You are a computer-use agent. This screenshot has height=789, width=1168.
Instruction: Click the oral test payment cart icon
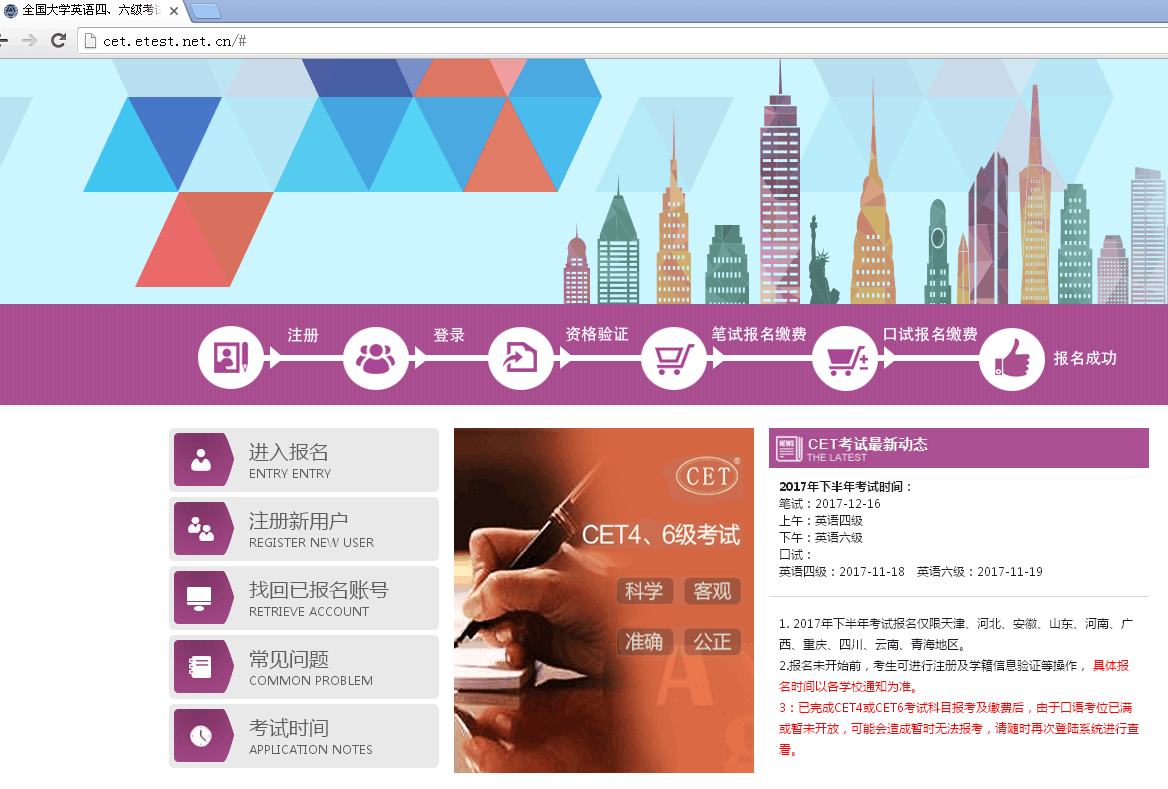pos(845,358)
